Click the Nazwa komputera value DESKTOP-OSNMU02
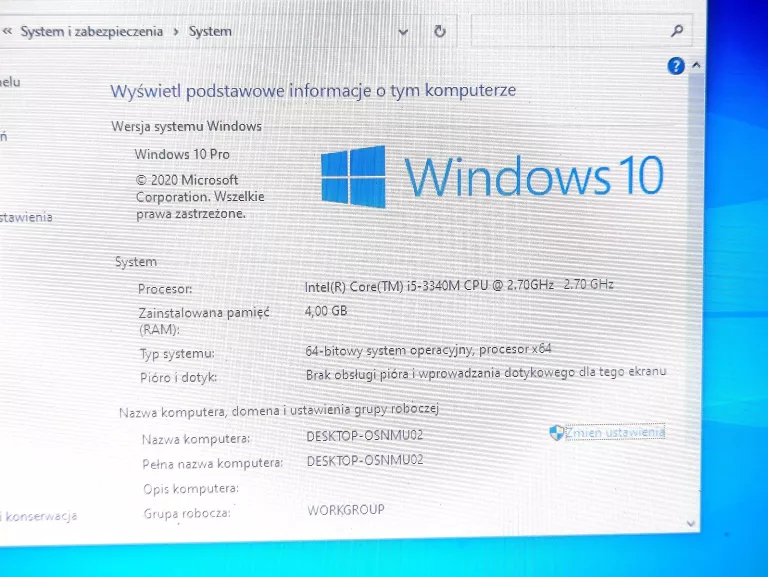The width and height of the screenshot is (768, 577). (x=364, y=435)
